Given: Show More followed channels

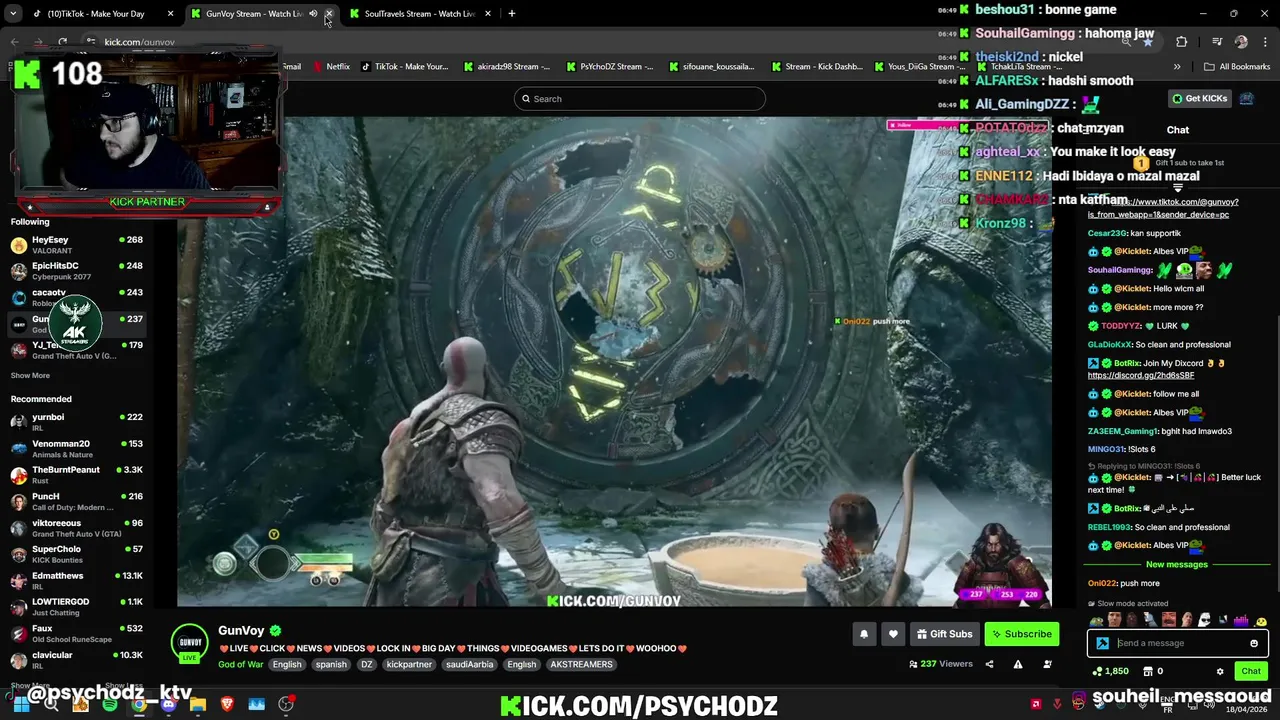Looking at the screenshot, I should tap(30, 376).
